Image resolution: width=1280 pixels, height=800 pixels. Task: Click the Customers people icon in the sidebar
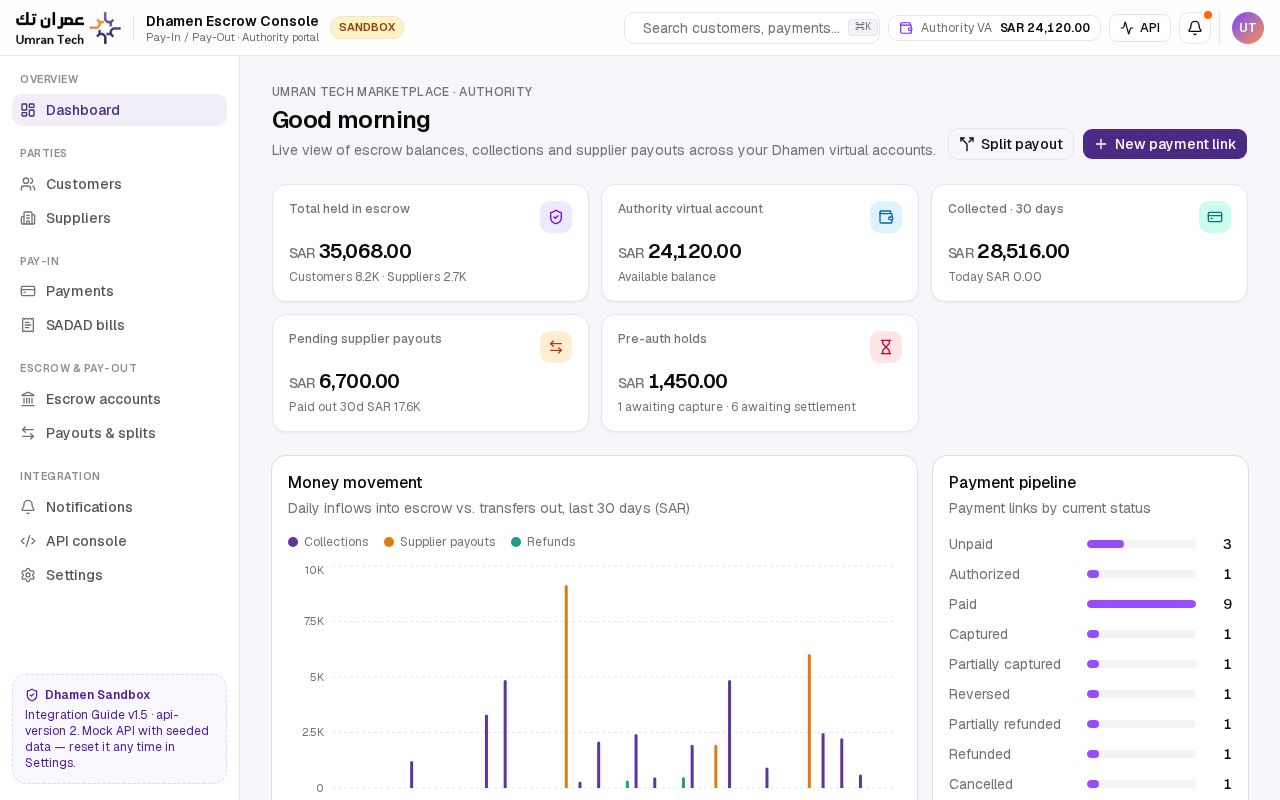[x=28, y=184]
